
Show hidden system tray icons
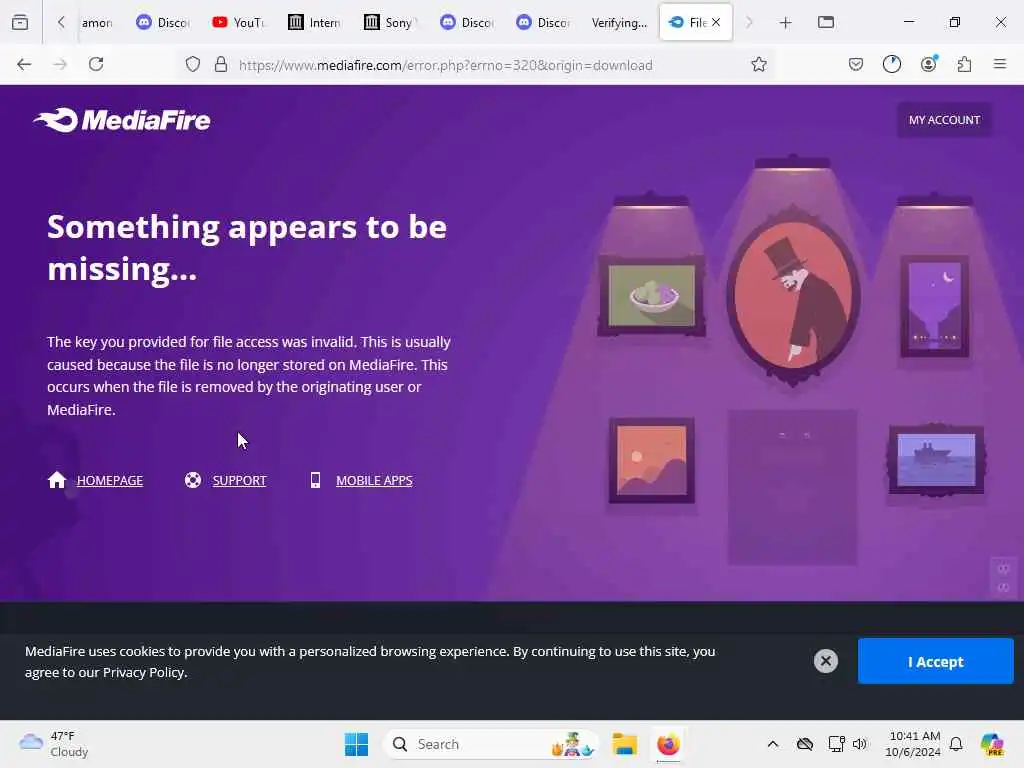773,744
